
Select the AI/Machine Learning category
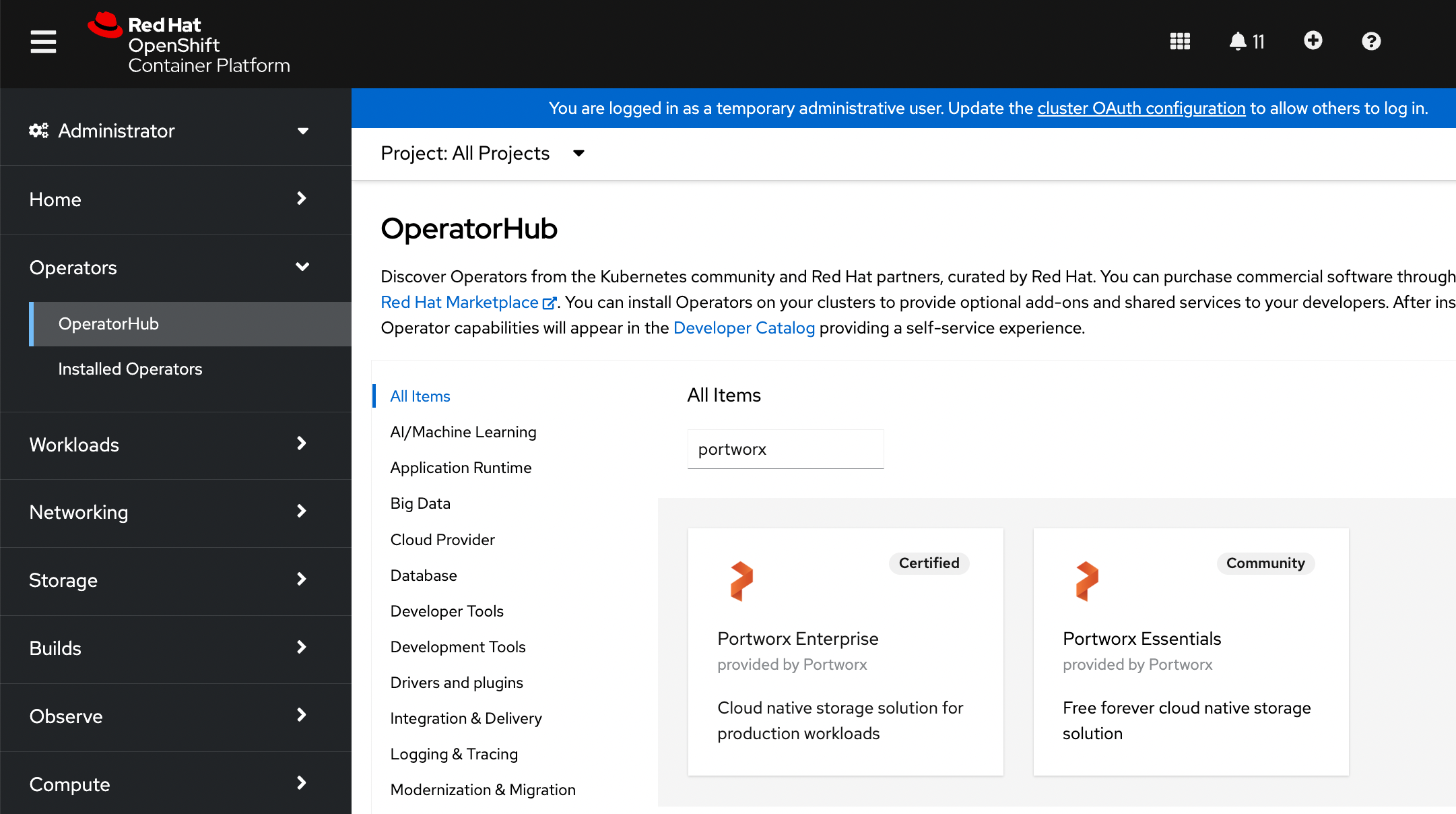point(463,431)
